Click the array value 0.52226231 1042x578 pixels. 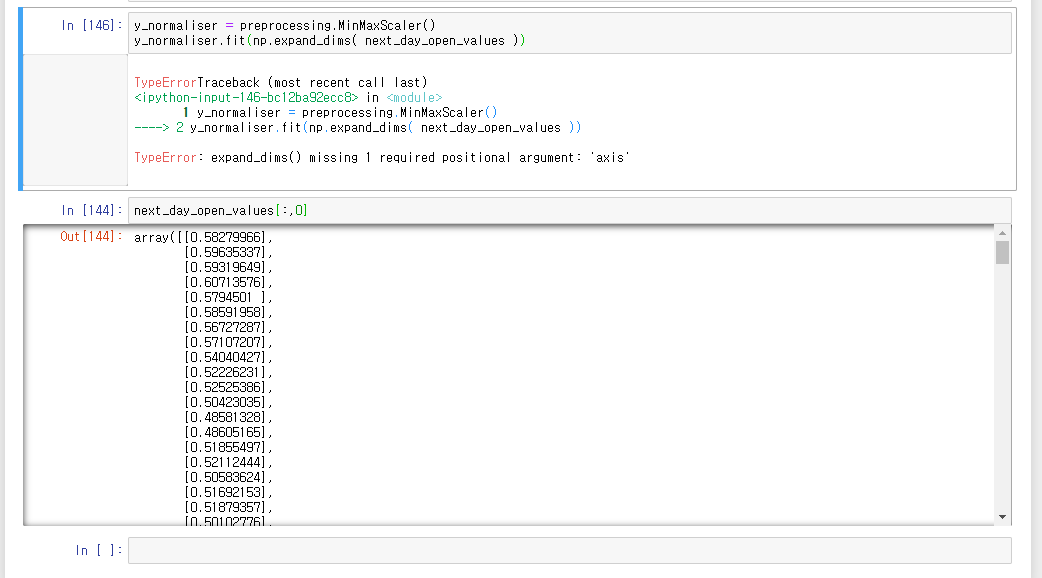[227, 372]
